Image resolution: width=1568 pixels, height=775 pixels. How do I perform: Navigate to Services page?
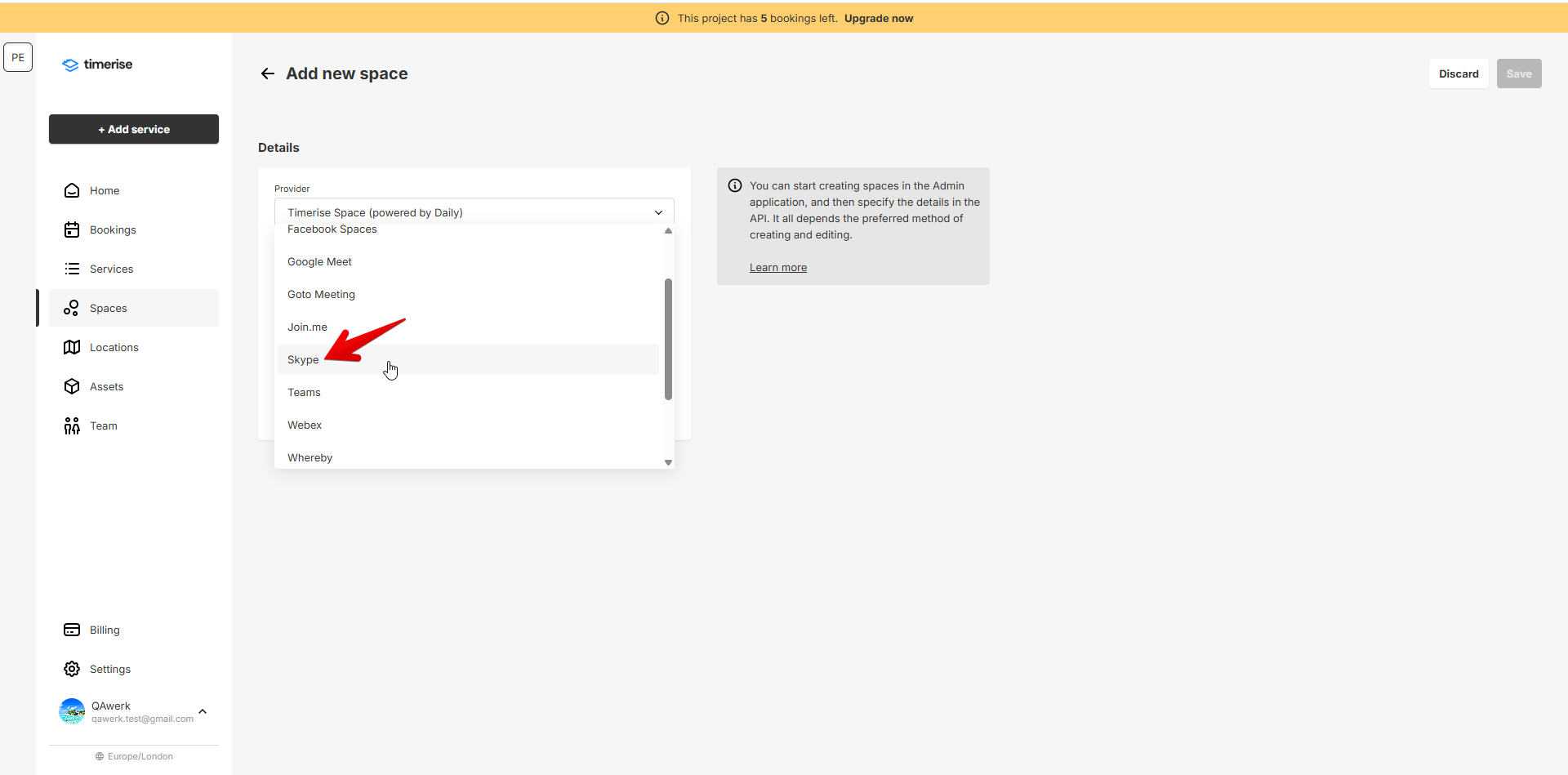click(134, 269)
